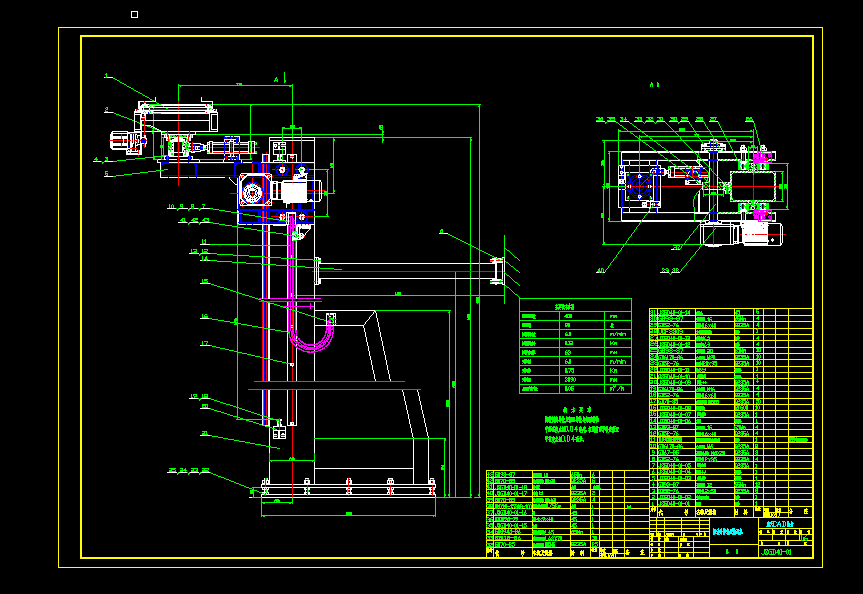Select callout number 2 leader label
Viewport: 863px width, 594px height.
pyautogui.click(x=107, y=110)
